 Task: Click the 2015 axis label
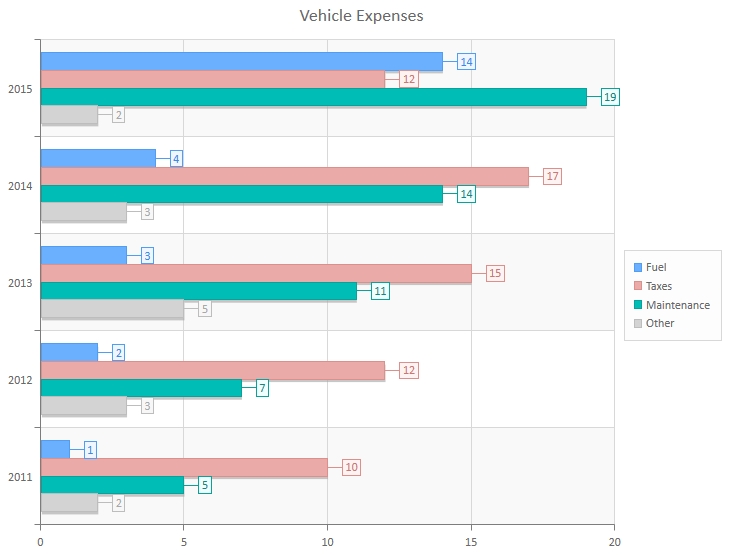coord(20,89)
